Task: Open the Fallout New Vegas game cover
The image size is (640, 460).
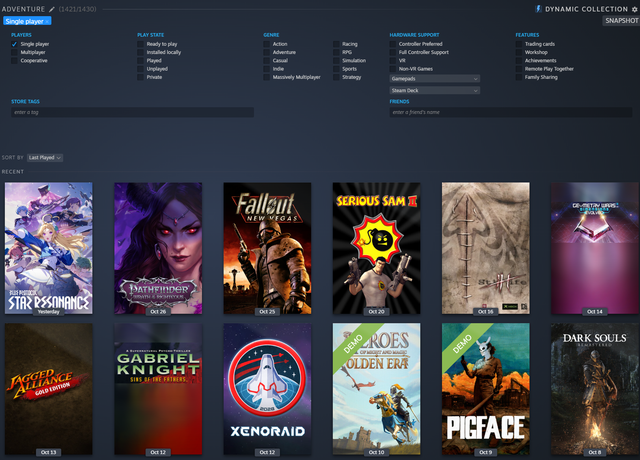Action: click(267, 248)
